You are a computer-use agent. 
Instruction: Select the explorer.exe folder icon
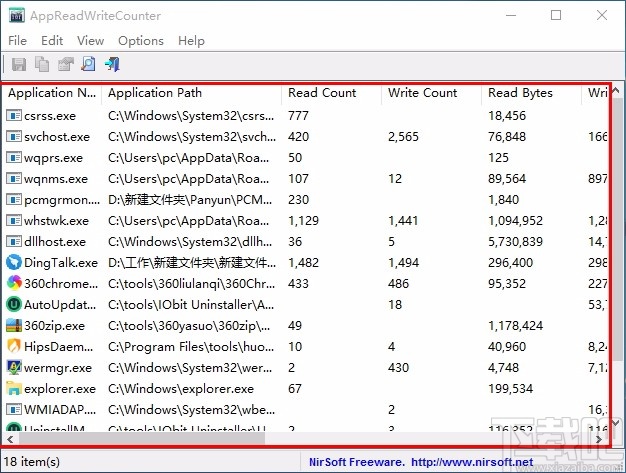click(x=14, y=388)
